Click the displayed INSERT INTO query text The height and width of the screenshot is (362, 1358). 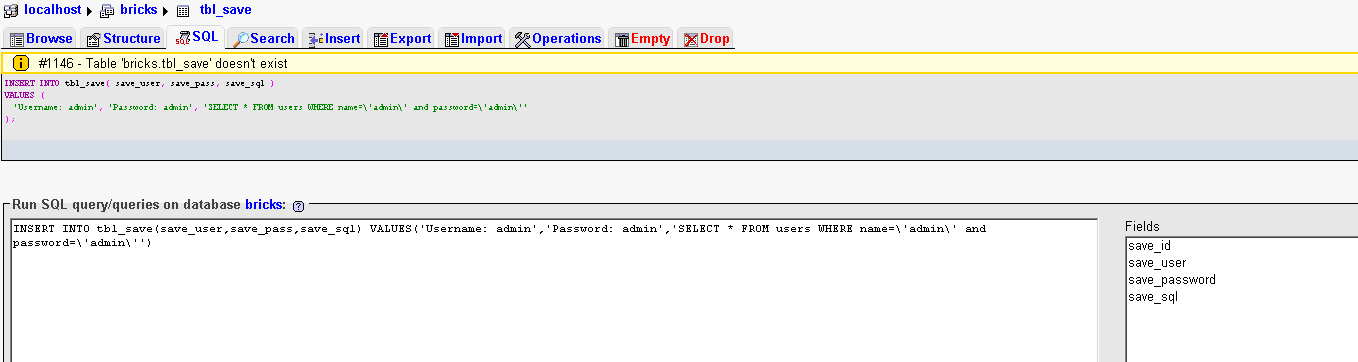pyautogui.click(x=139, y=83)
